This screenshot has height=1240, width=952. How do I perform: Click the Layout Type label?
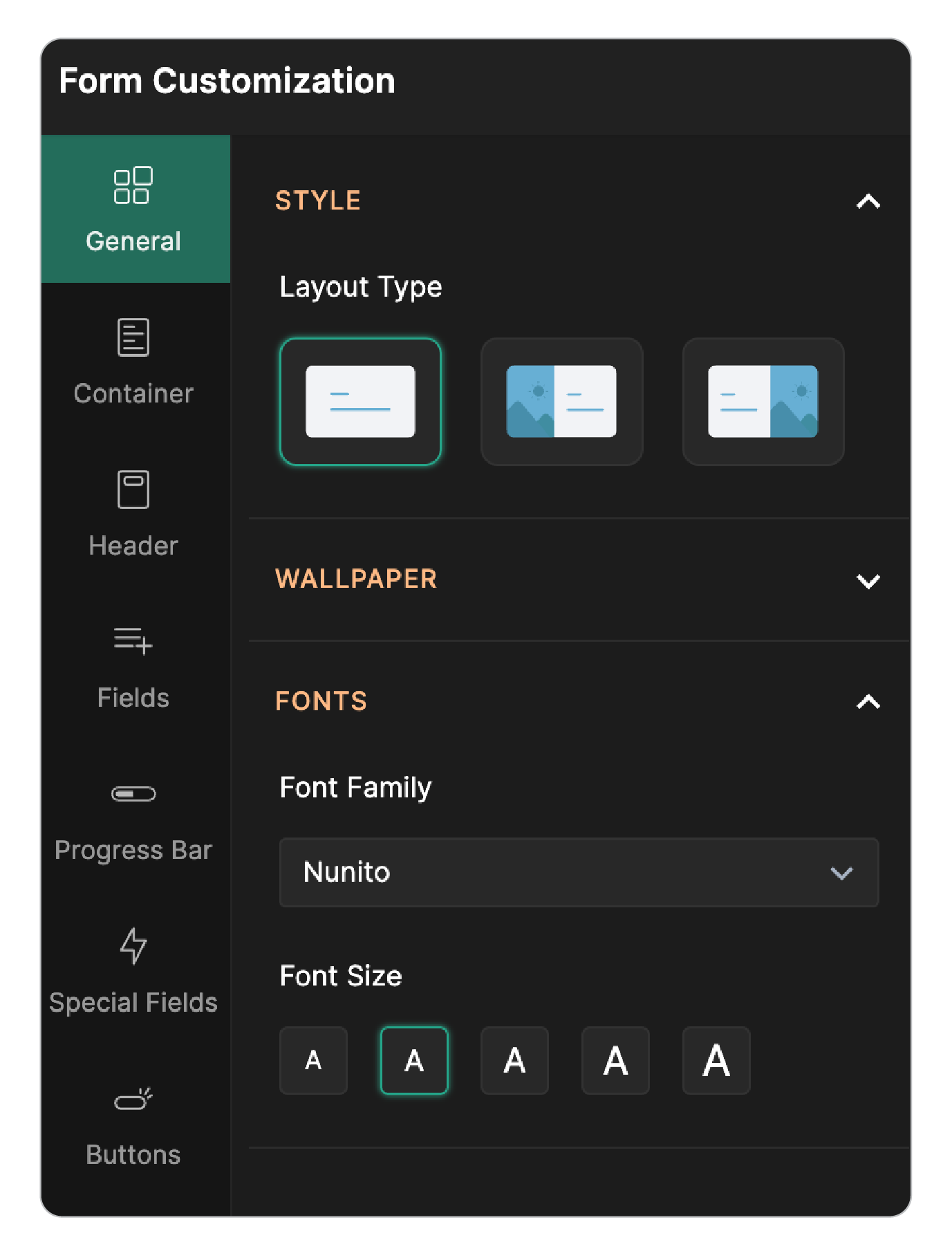pos(361,287)
